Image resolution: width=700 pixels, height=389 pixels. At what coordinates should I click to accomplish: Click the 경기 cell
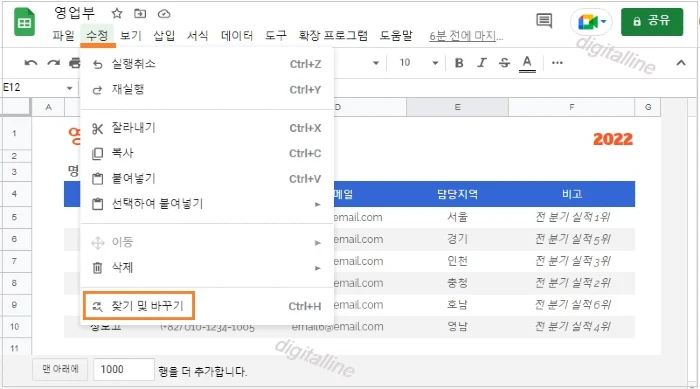(457, 239)
